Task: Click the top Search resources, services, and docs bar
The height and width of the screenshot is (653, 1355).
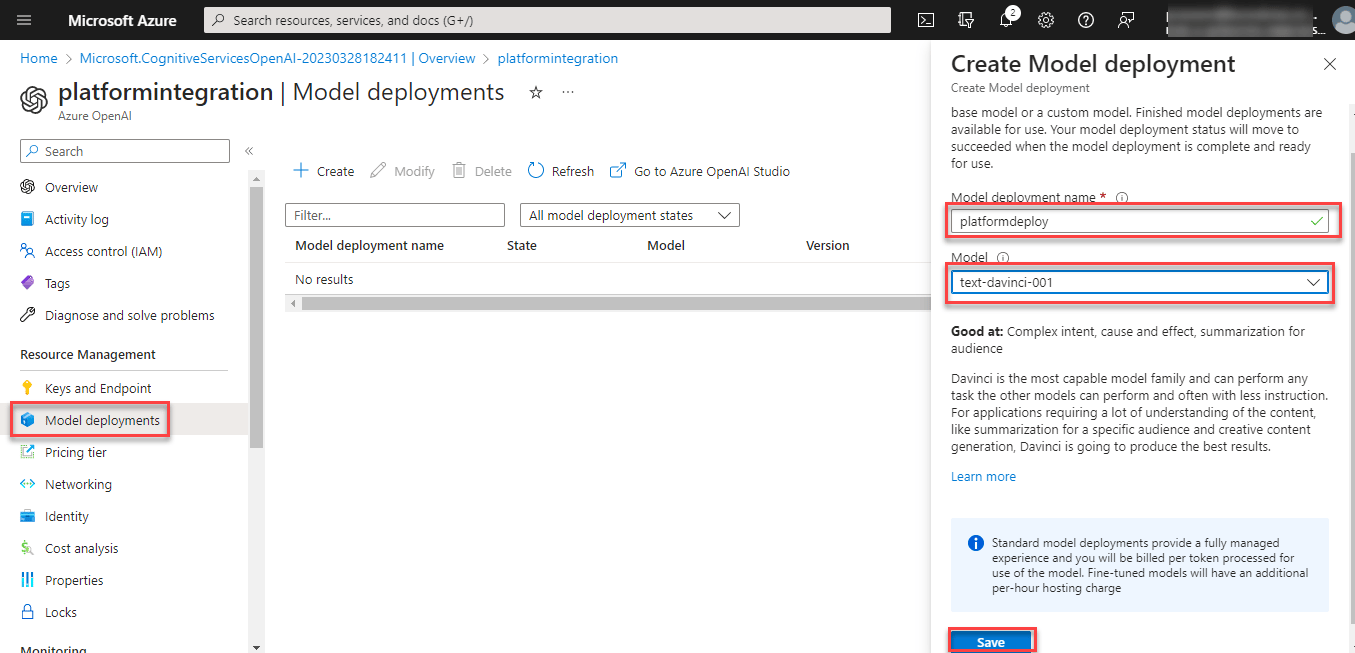Action: click(x=547, y=20)
